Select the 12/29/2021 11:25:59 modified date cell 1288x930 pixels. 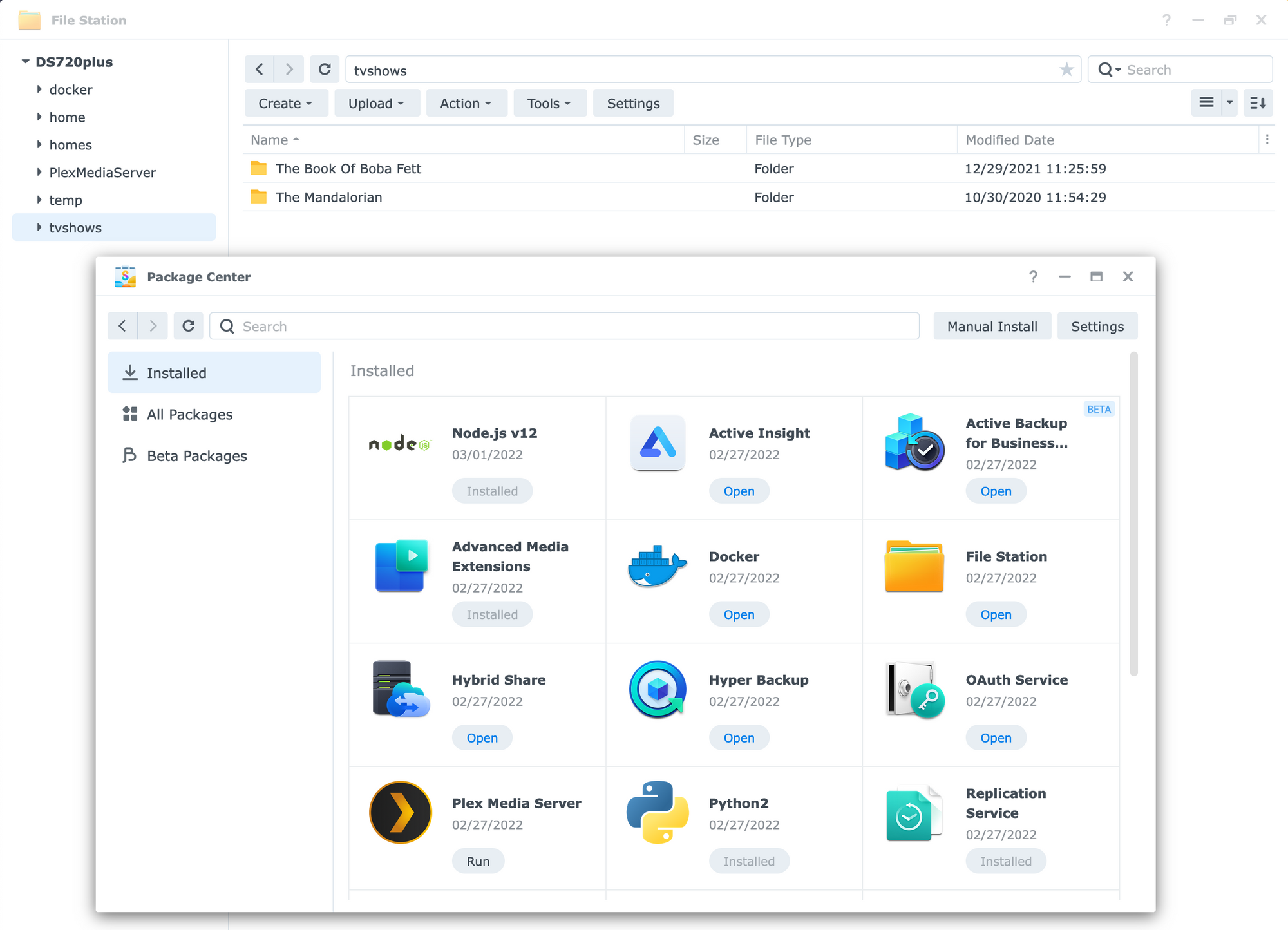(1035, 169)
